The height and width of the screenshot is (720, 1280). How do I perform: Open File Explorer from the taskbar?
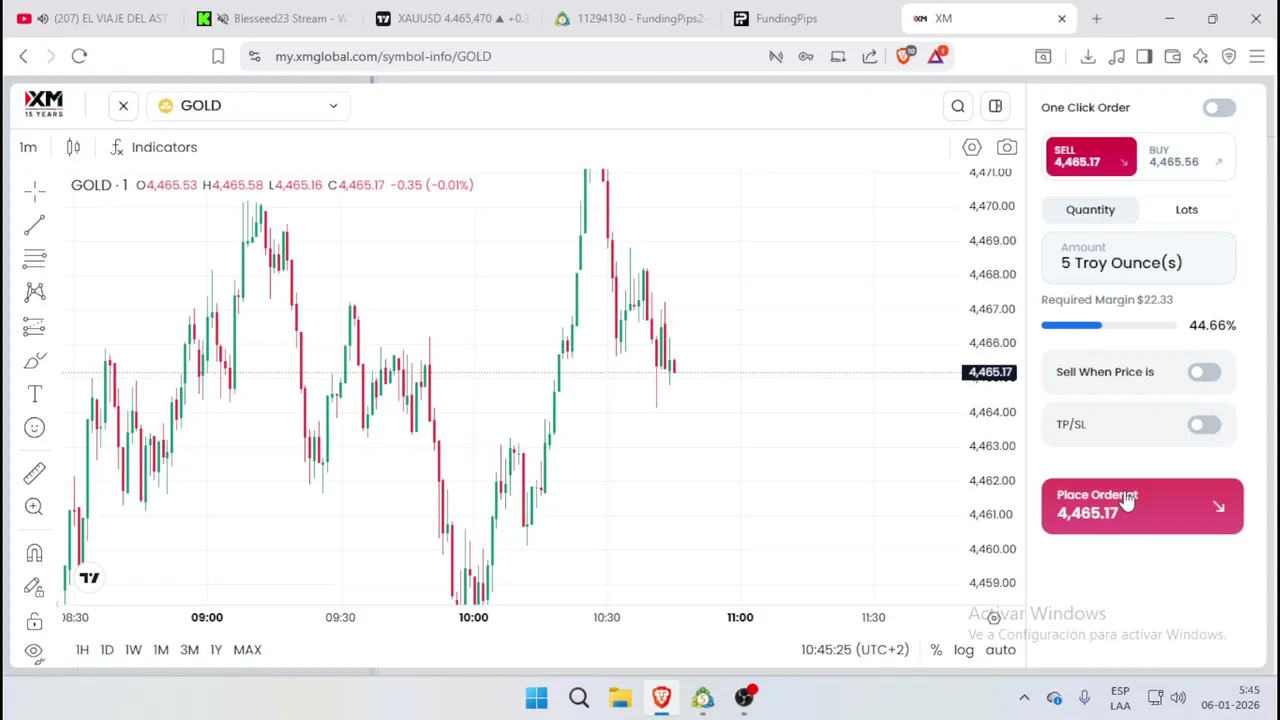pos(620,697)
